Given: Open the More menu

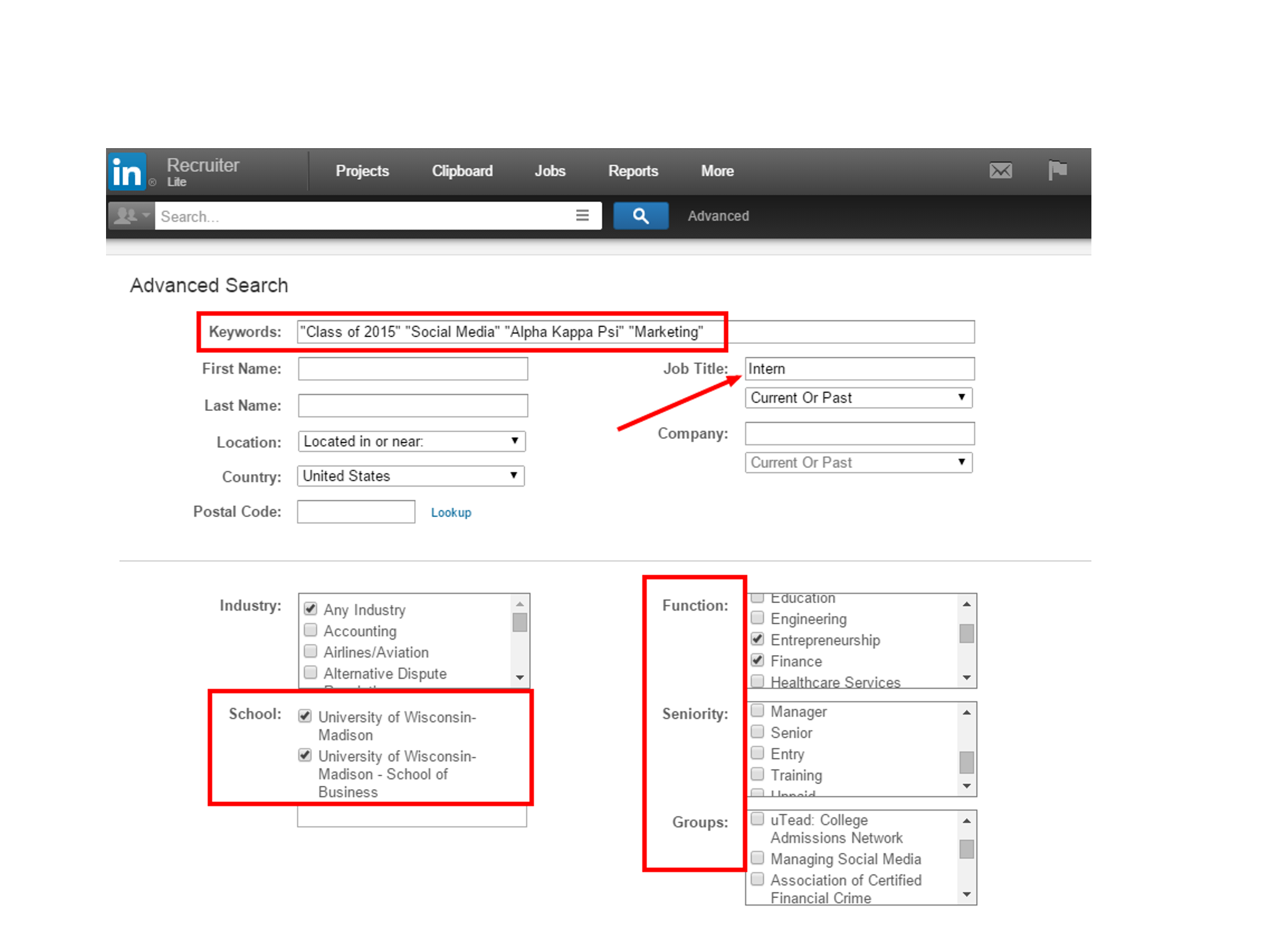Looking at the screenshot, I should (x=717, y=171).
